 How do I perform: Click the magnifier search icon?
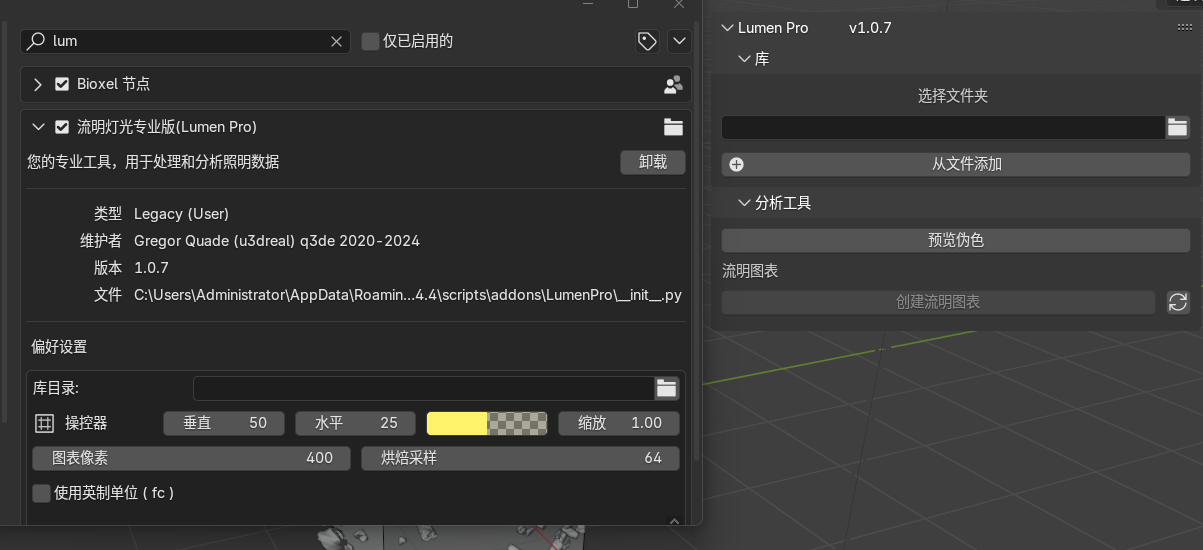[x=36, y=41]
